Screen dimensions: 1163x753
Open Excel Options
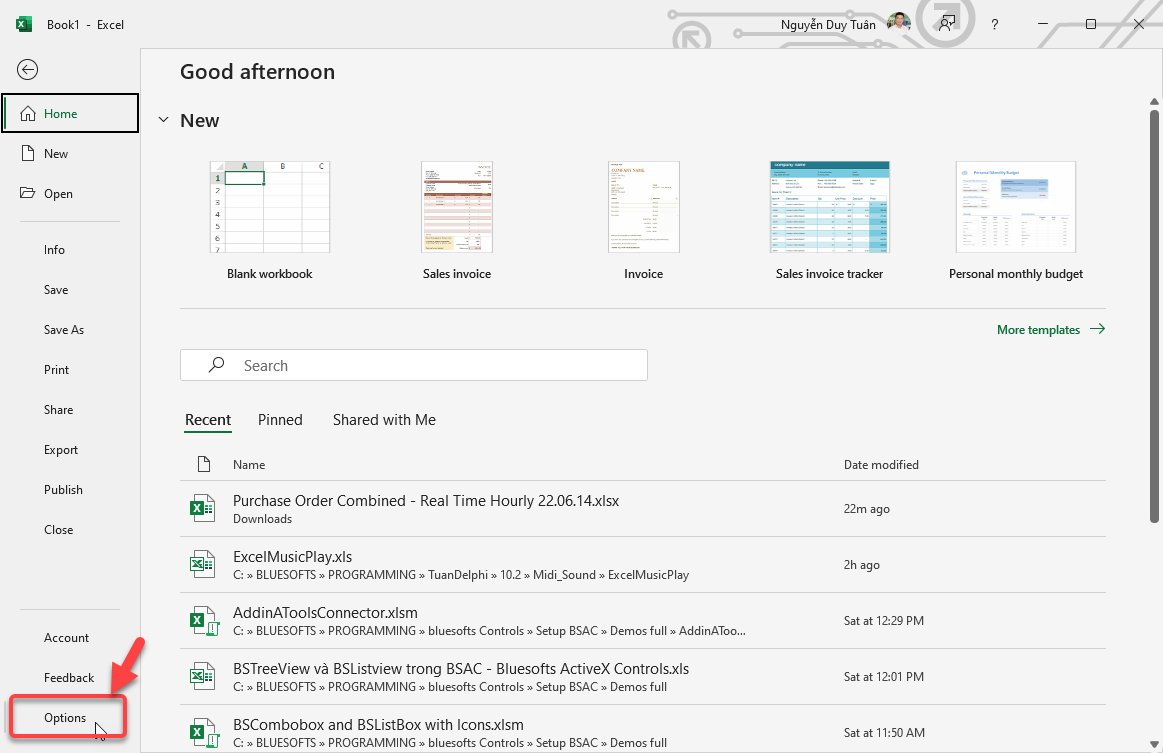[x=67, y=717]
